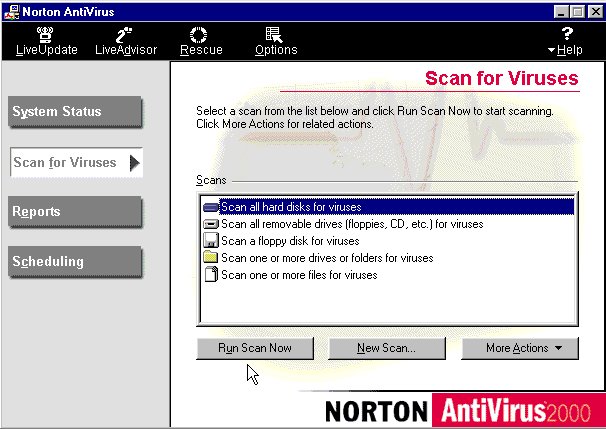Image resolution: width=606 pixels, height=429 pixels.
Task: Expand the More Actions dropdown
Action: coord(519,348)
